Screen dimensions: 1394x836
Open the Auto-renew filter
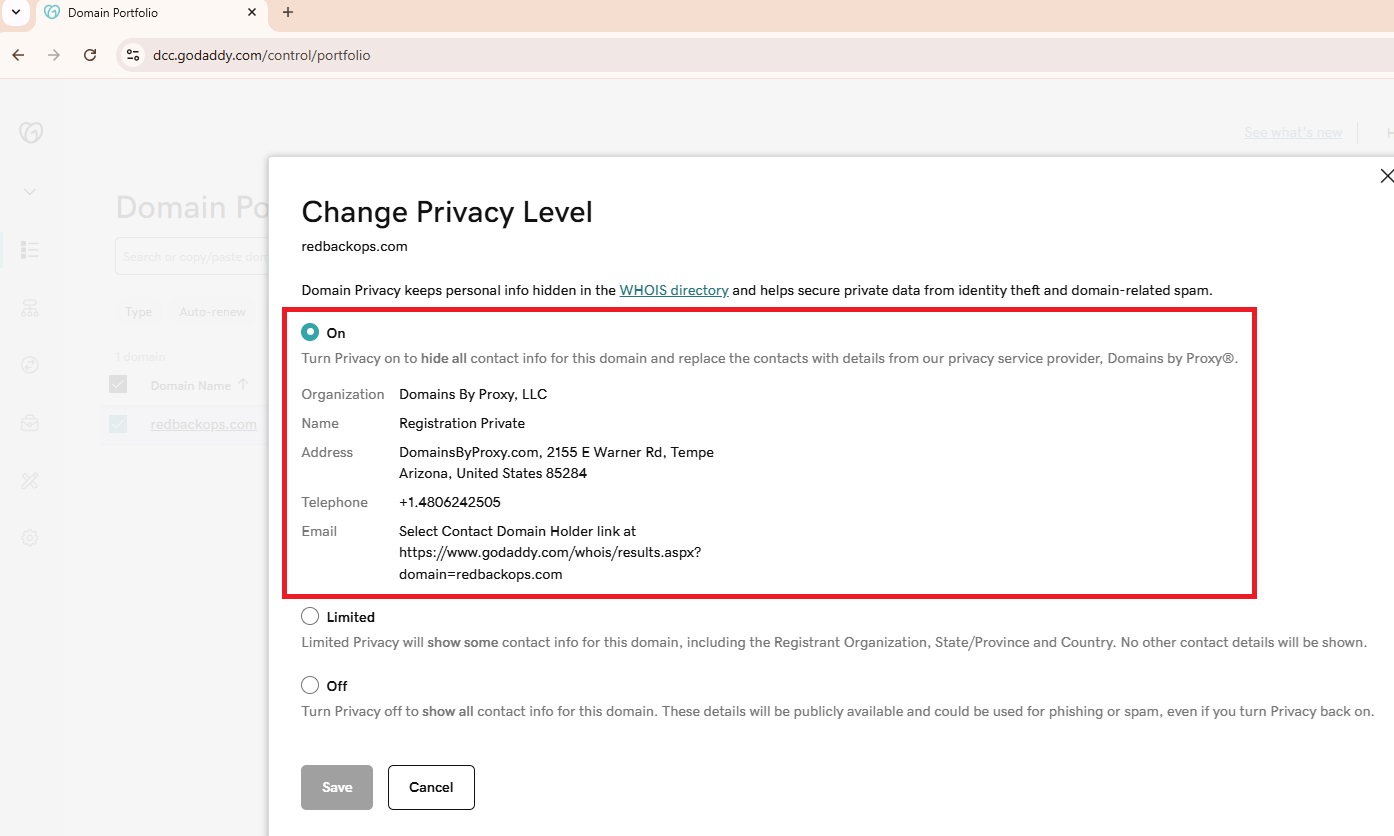pyautogui.click(x=212, y=312)
